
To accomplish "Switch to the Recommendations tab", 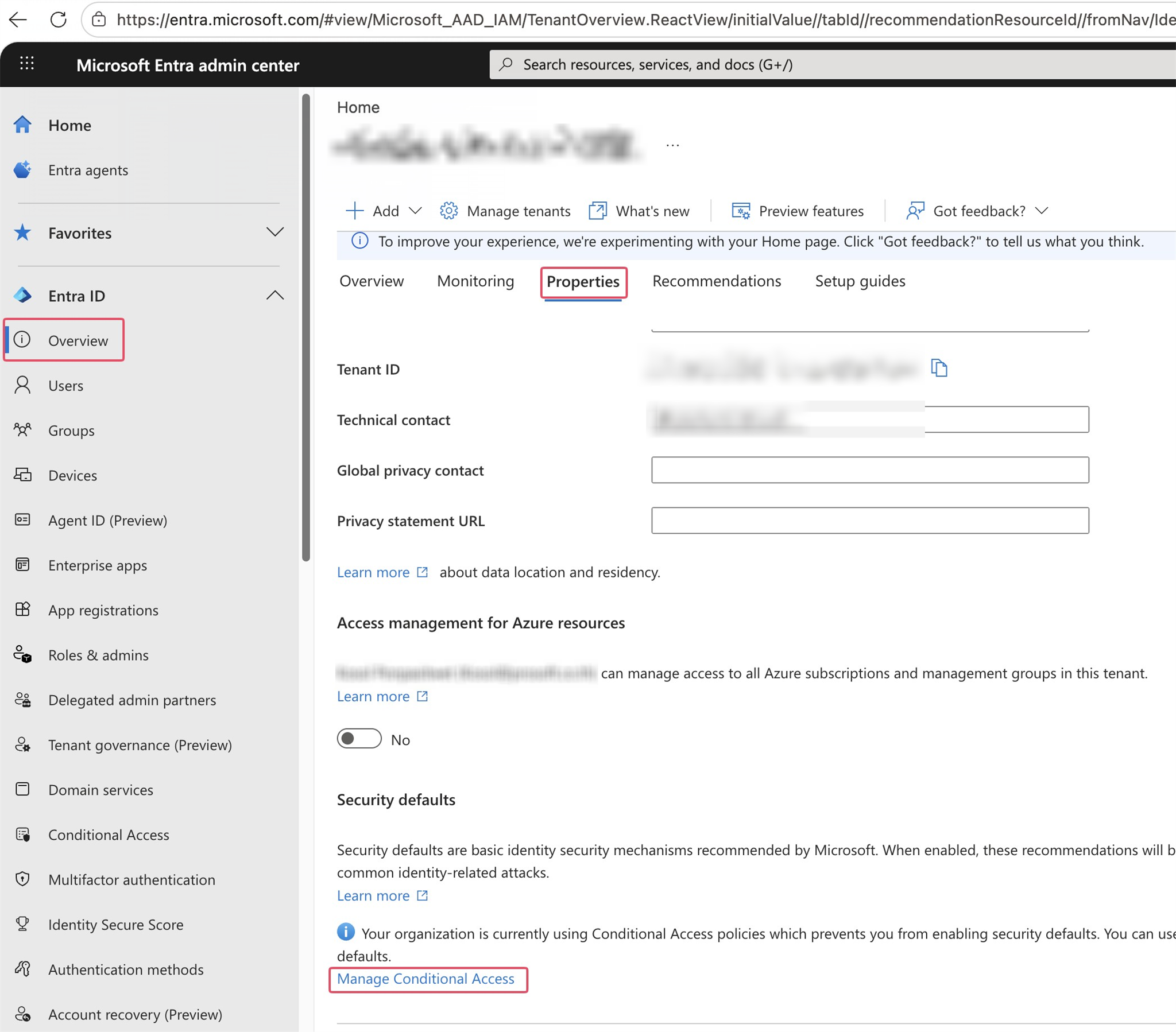I will [716, 281].
